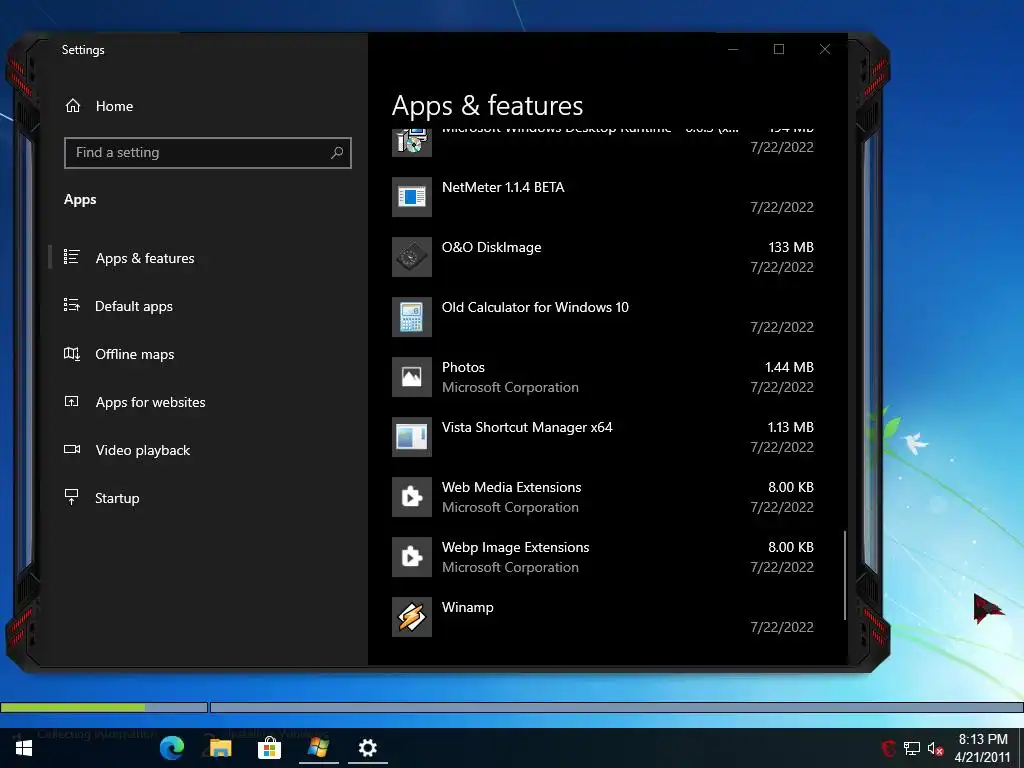Click the red security tray icon
The image size is (1024, 768).
point(888,749)
